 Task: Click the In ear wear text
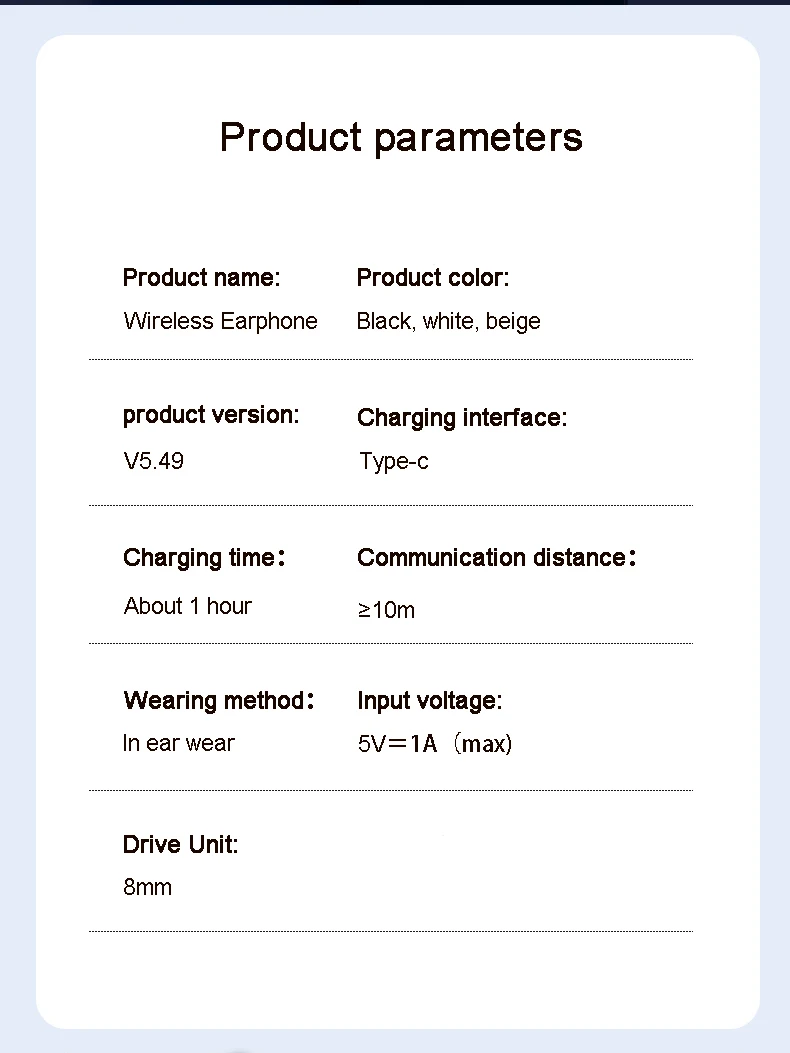point(179,743)
